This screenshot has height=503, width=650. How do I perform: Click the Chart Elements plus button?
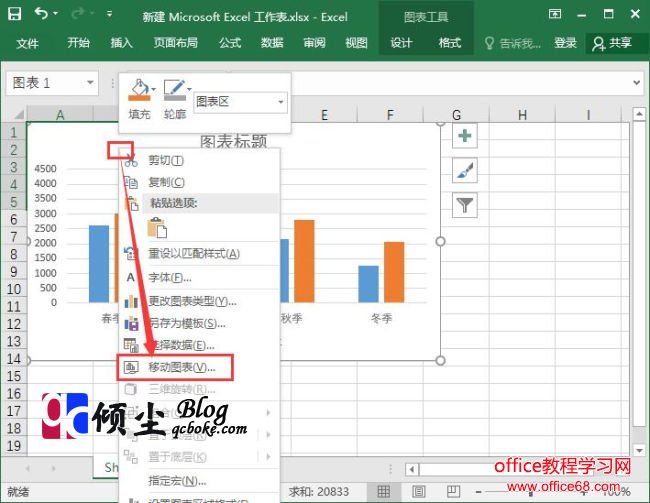point(465,136)
